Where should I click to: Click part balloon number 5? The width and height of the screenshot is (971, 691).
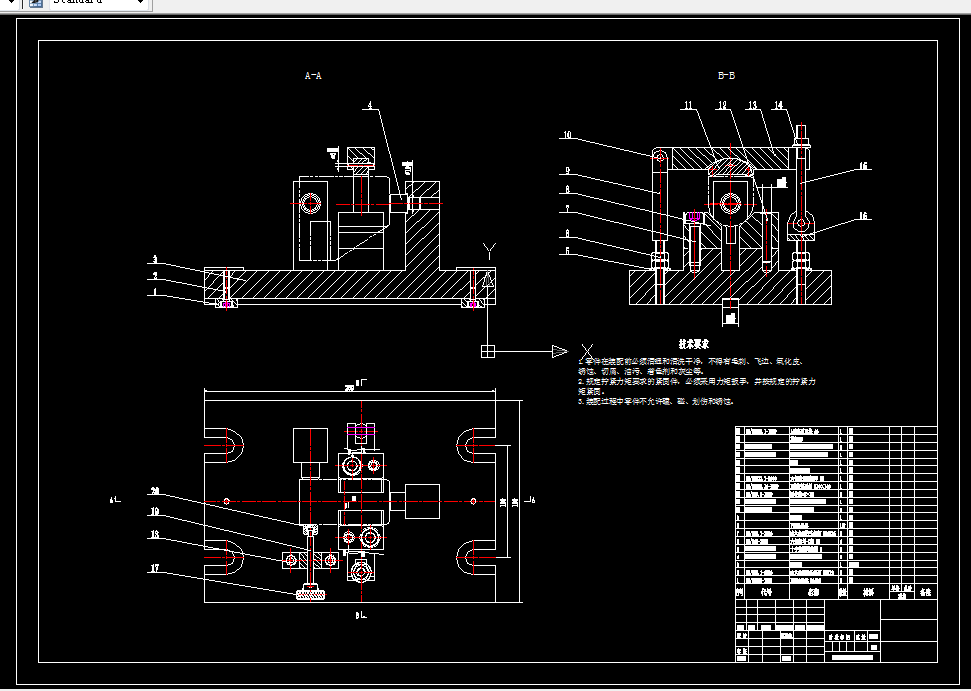(567, 251)
